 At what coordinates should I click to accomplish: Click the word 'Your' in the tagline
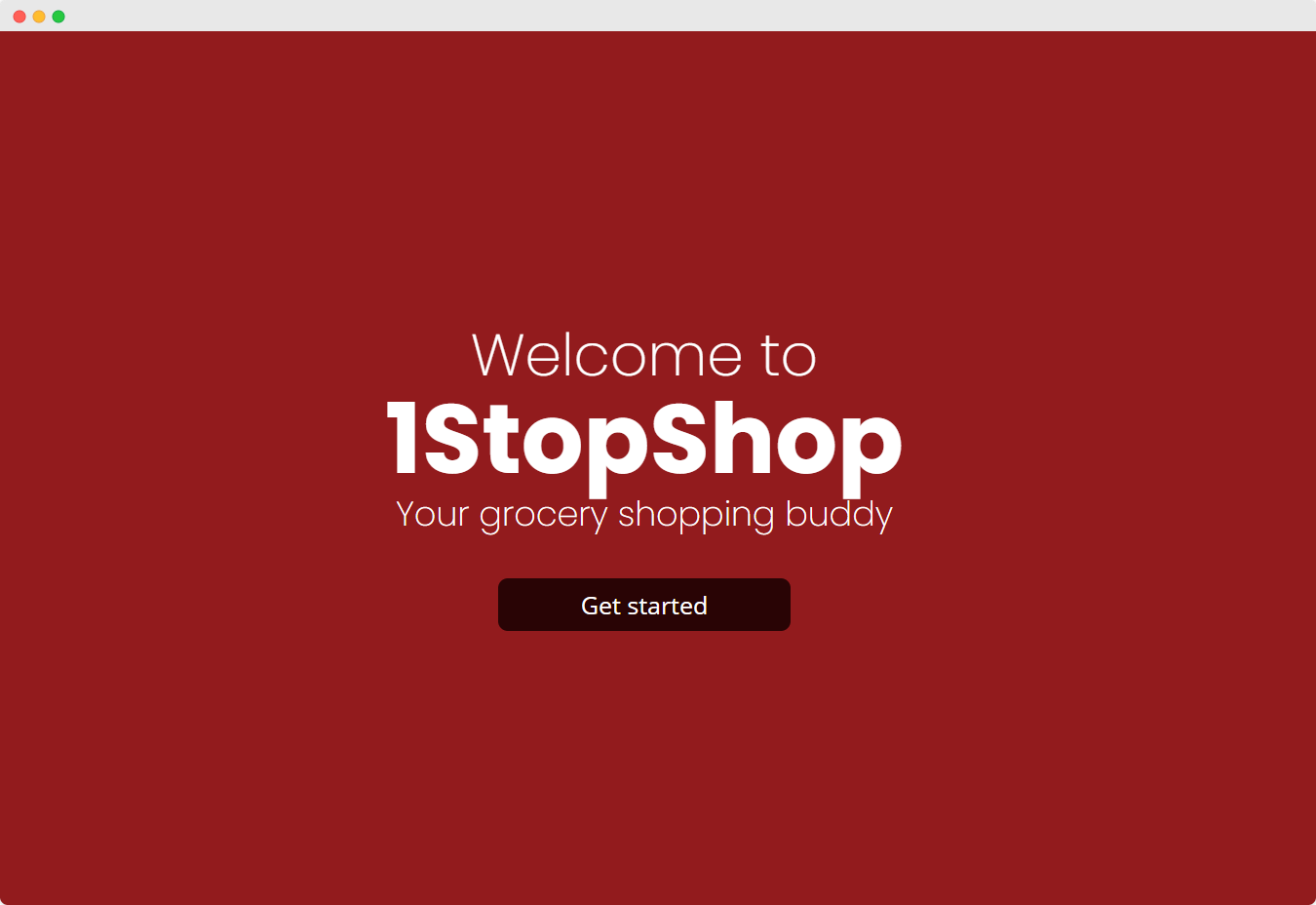tap(433, 514)
